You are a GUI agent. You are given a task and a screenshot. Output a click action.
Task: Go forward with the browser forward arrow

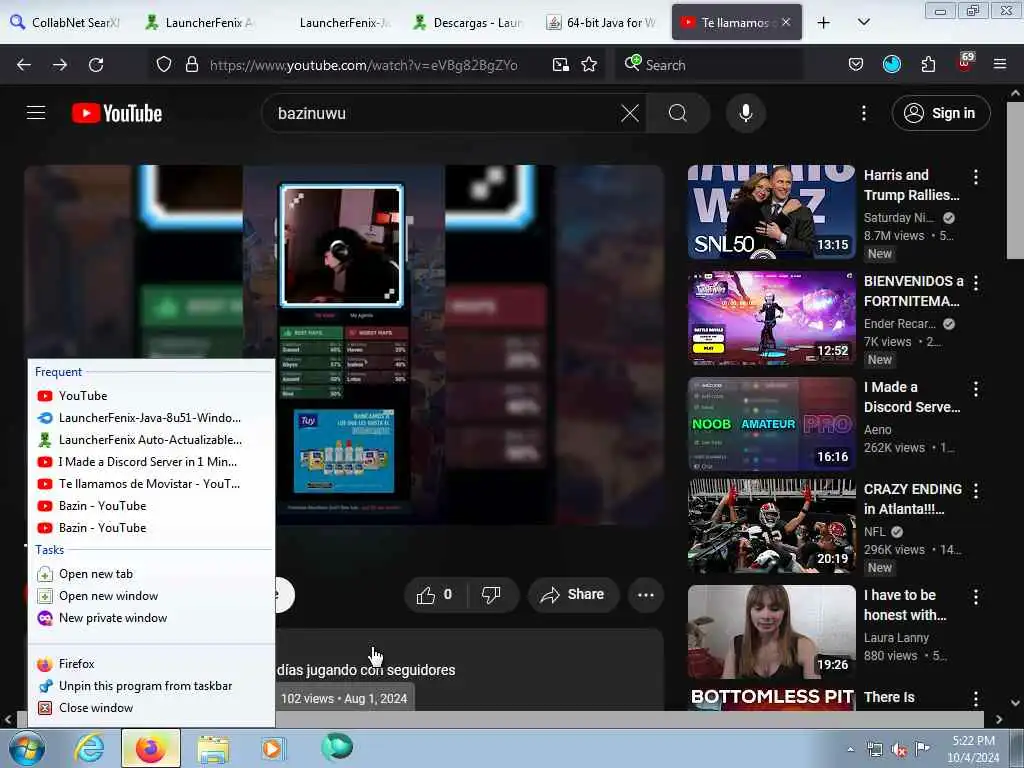coord(60,65)
